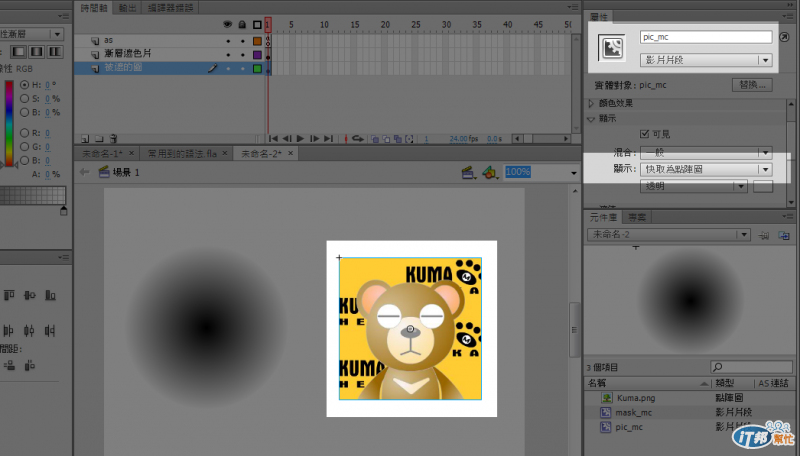Click the lock all layers padlock icon
The width and height of the screenshot is (800, 456).
point(242,24)
